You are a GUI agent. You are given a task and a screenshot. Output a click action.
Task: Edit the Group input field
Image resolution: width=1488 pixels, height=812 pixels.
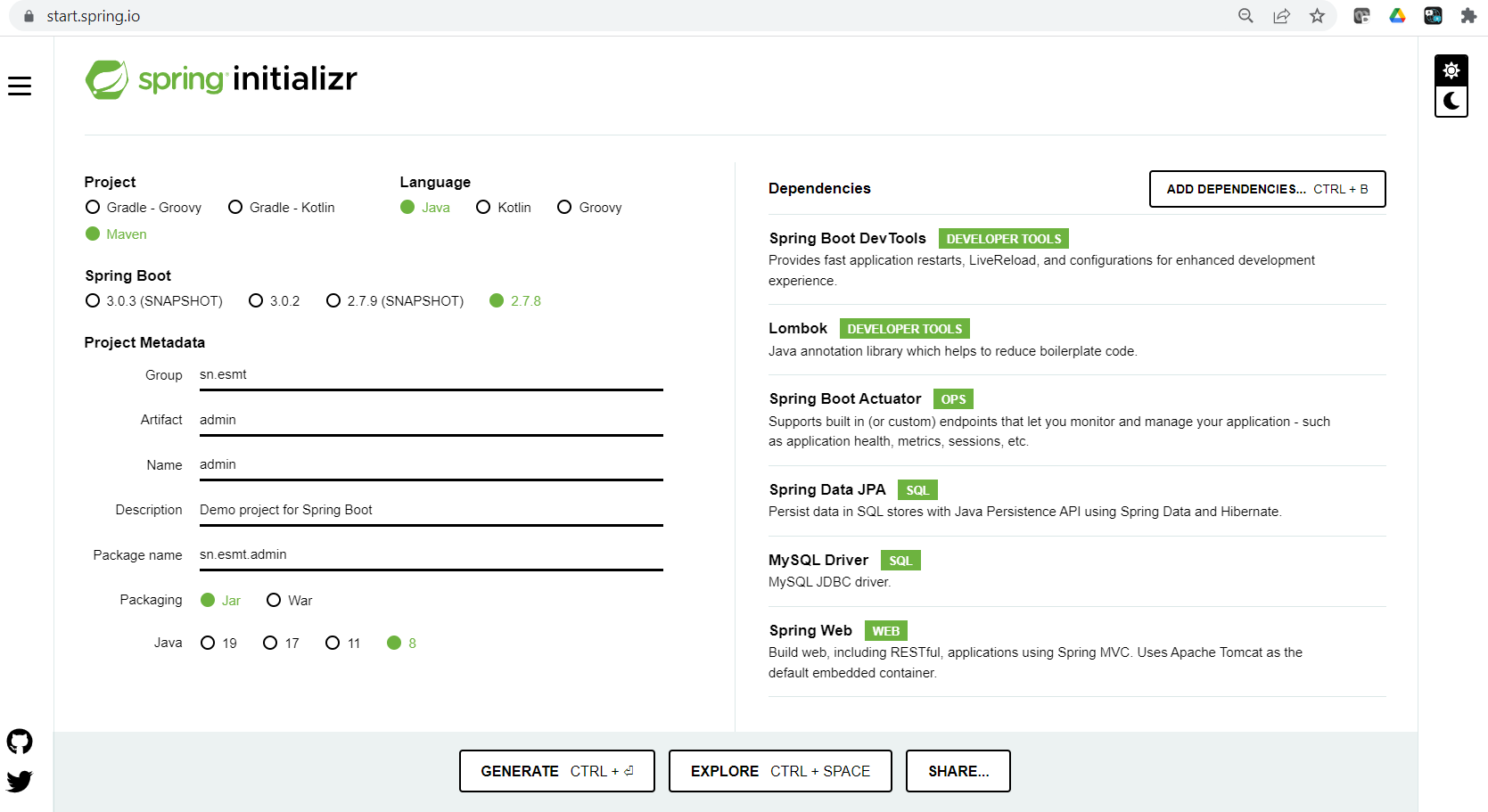tap(431, 375)
